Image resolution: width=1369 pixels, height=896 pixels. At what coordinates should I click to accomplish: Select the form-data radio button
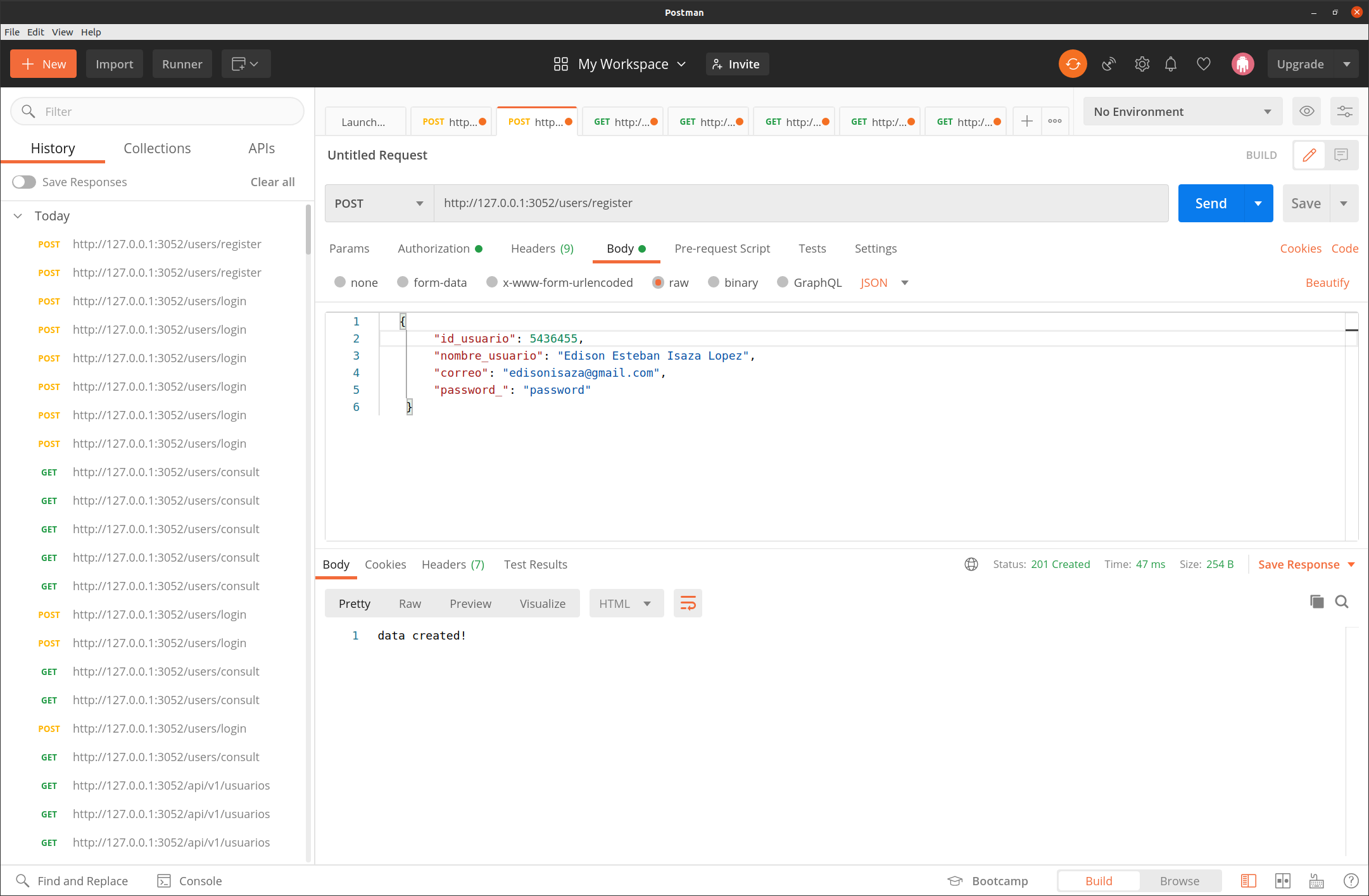point(403,282)
